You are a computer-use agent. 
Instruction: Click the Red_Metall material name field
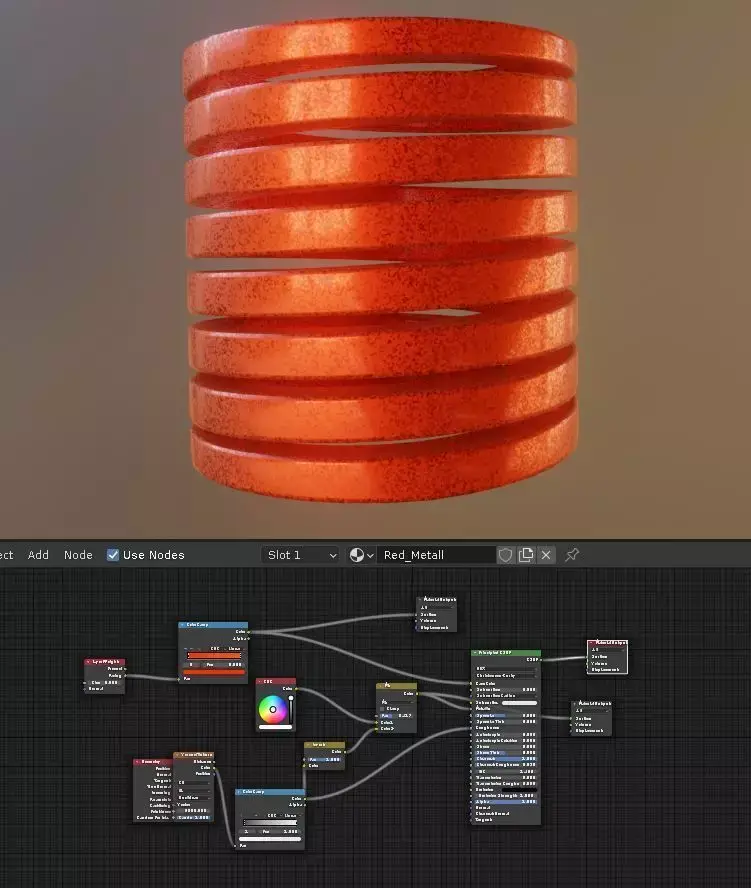click(437, 555)
